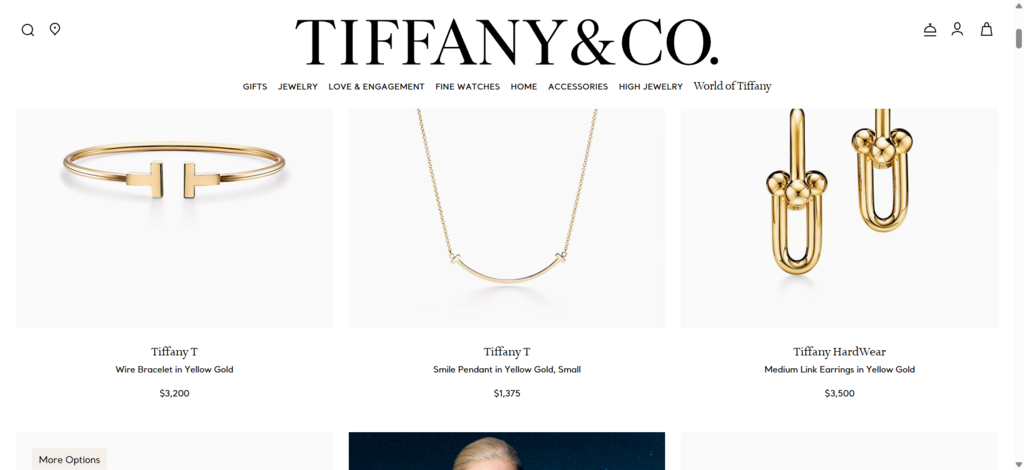The width and height of the screenshot is (1024, 470).
Task: Open the Jewelry menu
Action: [x=298, y=86]
